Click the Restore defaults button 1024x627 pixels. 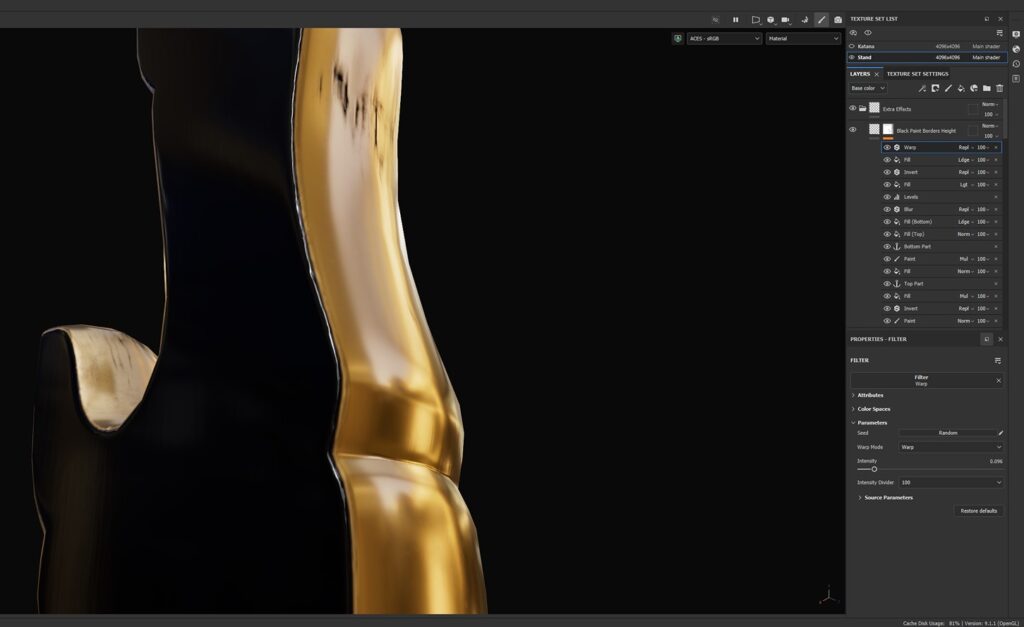pos(978,511)
